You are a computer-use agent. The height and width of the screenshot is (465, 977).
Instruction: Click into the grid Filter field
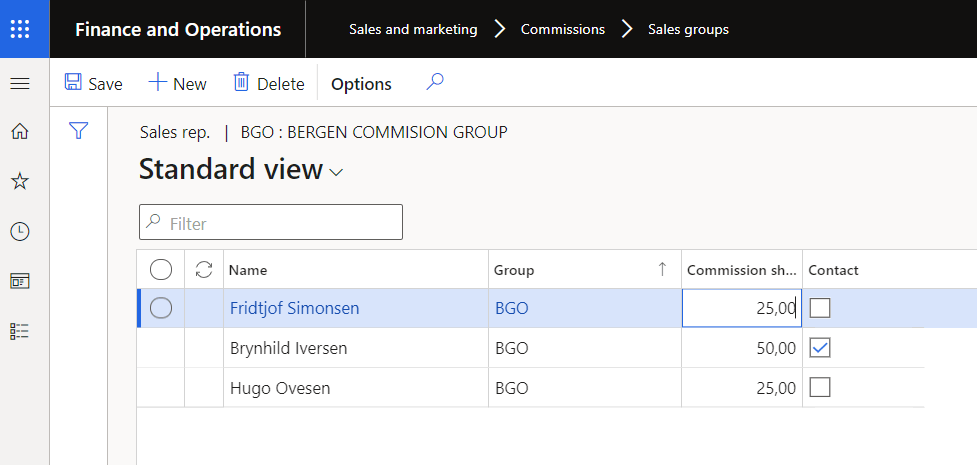tap(280, 223)
